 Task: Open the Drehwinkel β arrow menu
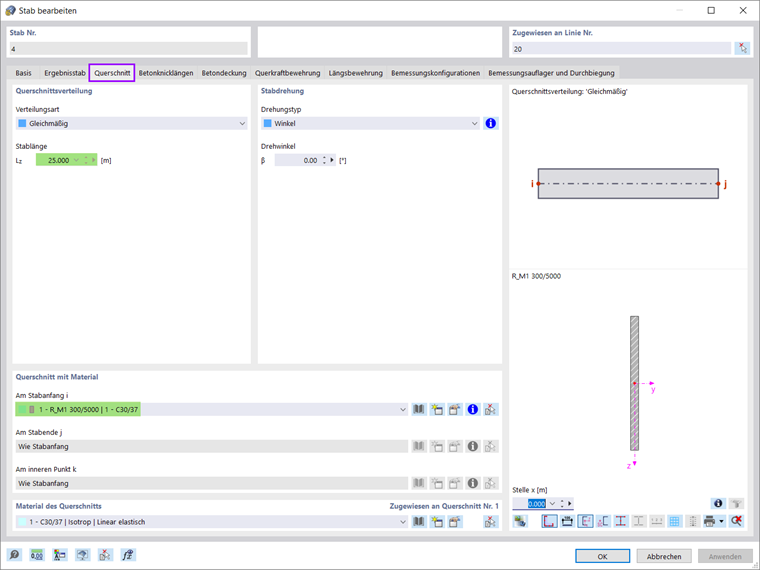[332, 160]
